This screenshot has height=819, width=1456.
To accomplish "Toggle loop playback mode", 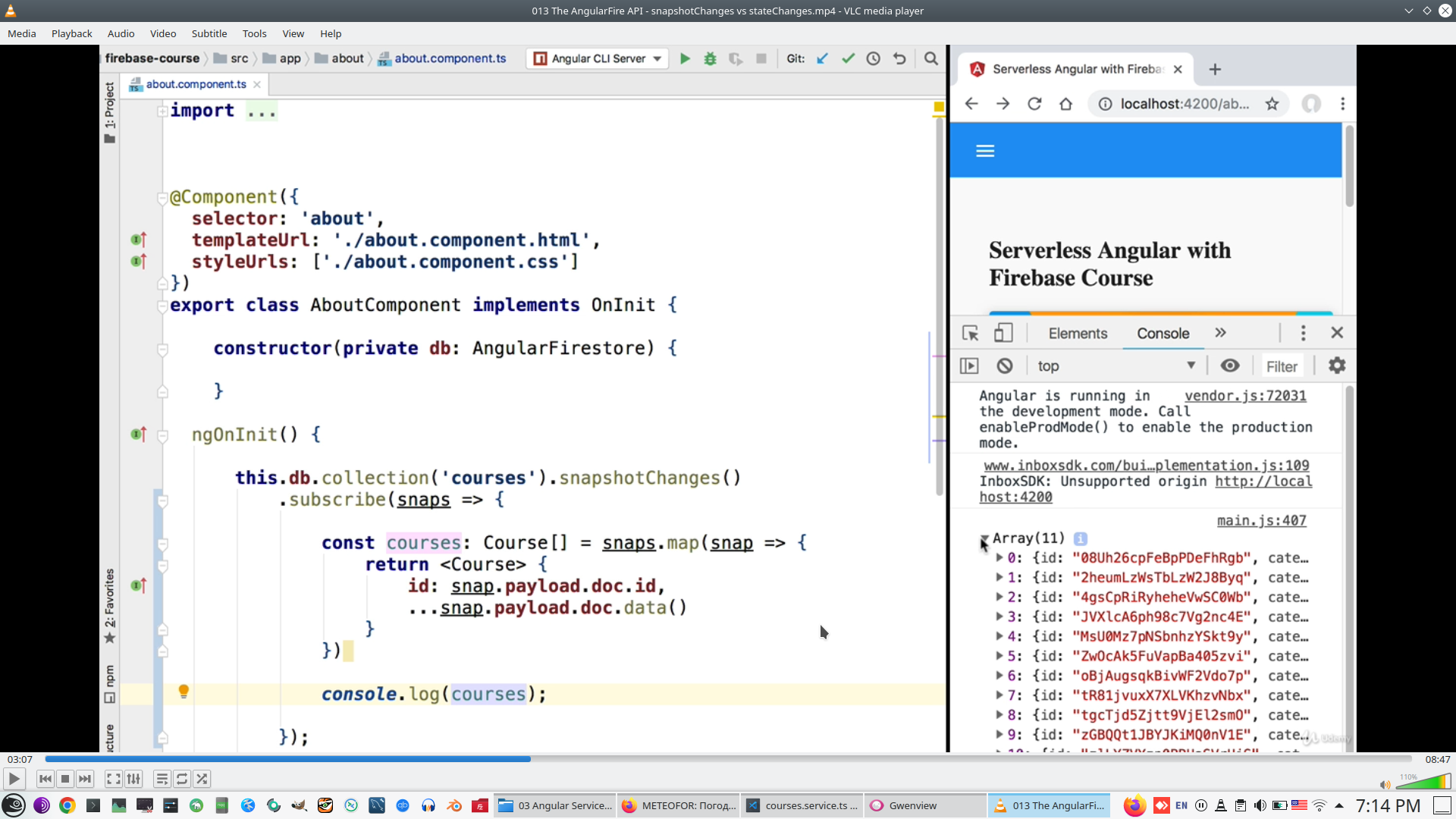I will coord(182,779).
